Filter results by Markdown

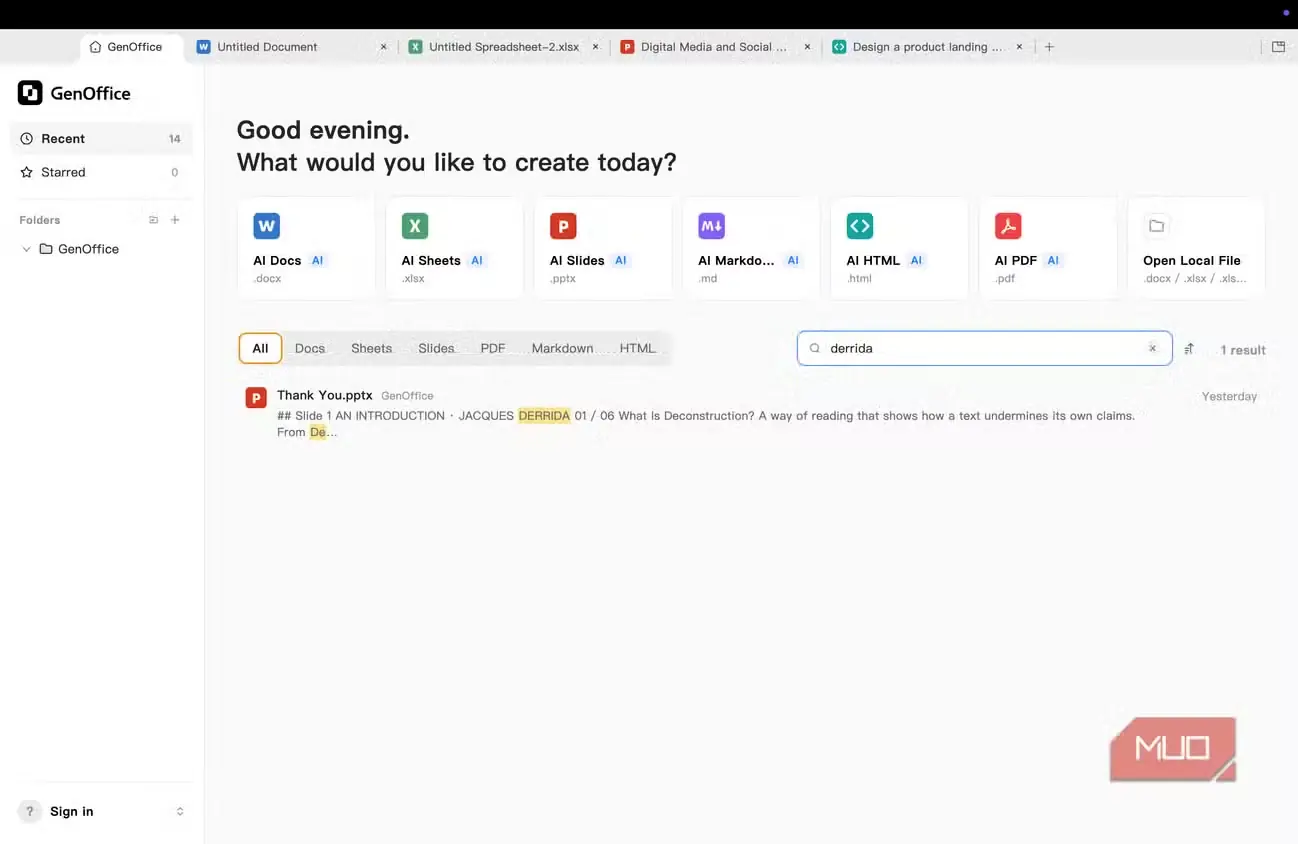tap(562, 348)
